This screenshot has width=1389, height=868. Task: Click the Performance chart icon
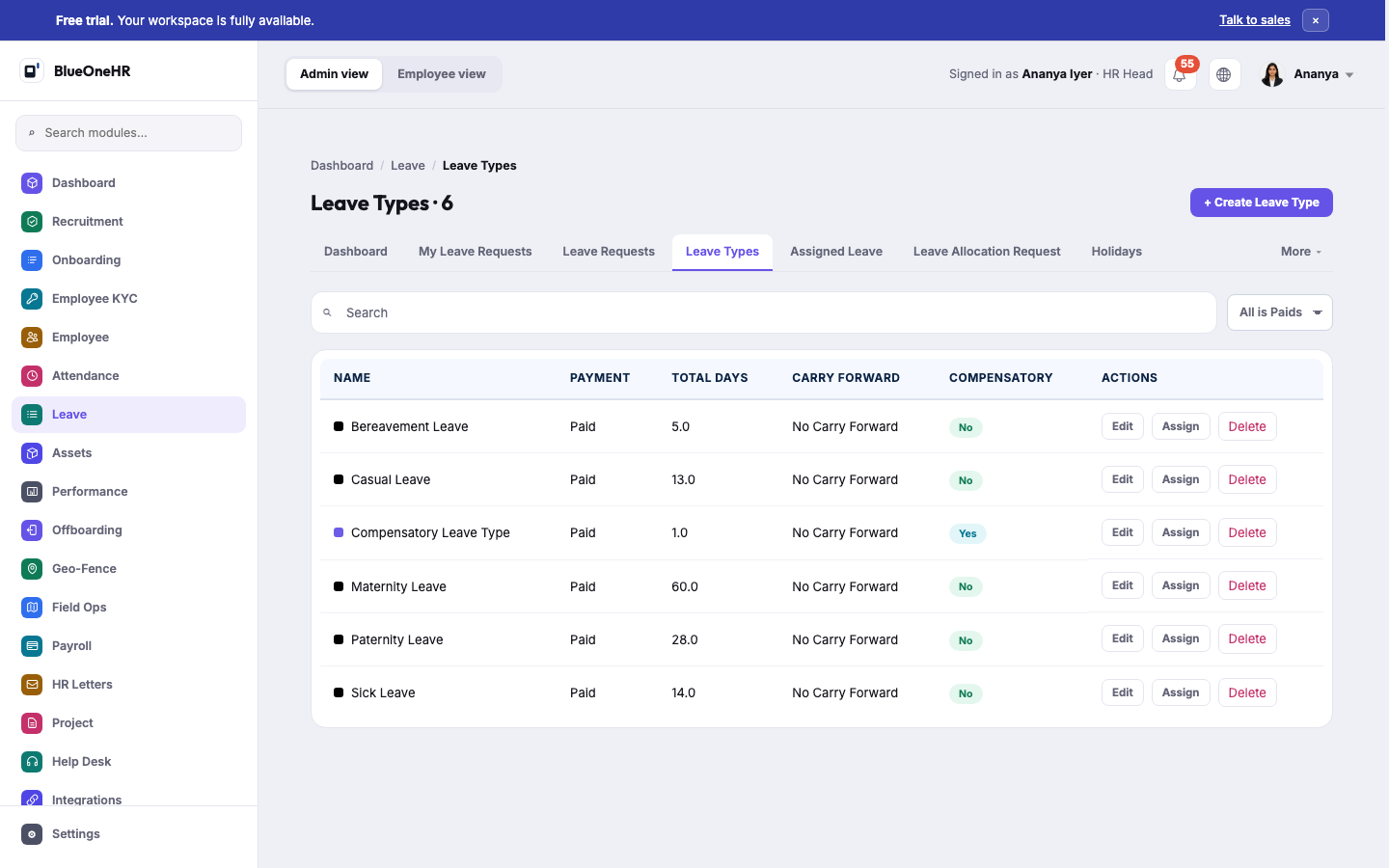pos(32,491)
